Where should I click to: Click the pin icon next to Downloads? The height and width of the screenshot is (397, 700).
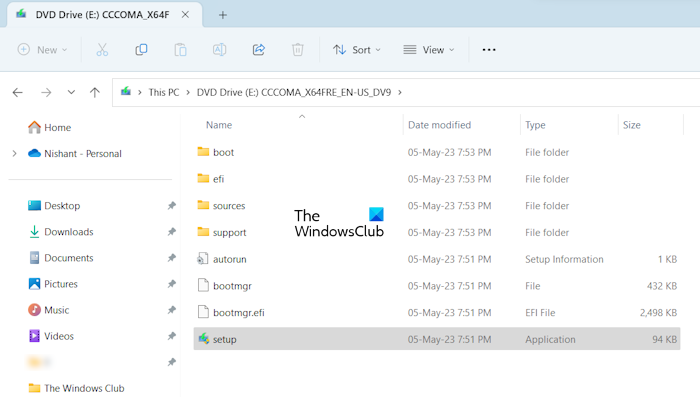171,232
